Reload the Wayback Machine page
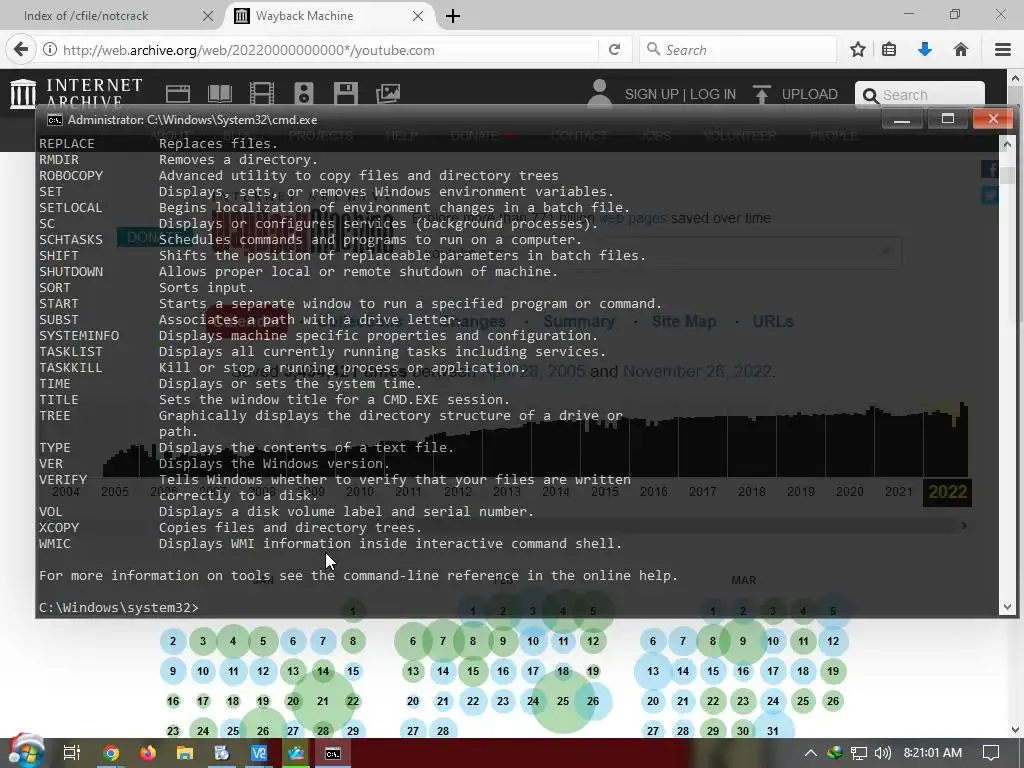 614,50
